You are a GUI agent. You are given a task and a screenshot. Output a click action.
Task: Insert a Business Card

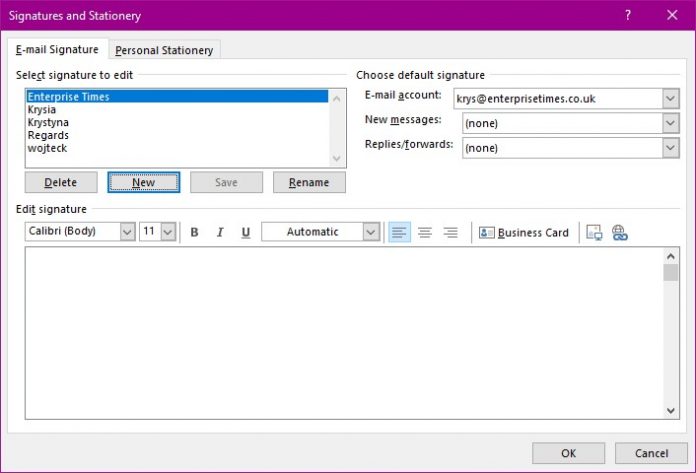pos(524,233)
